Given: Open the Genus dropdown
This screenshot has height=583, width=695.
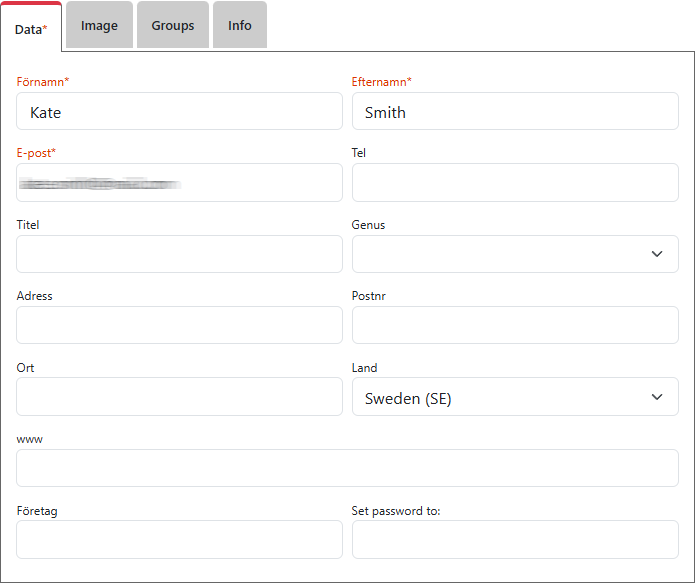Looking at the screenshot, I should (x=515, y=254).
